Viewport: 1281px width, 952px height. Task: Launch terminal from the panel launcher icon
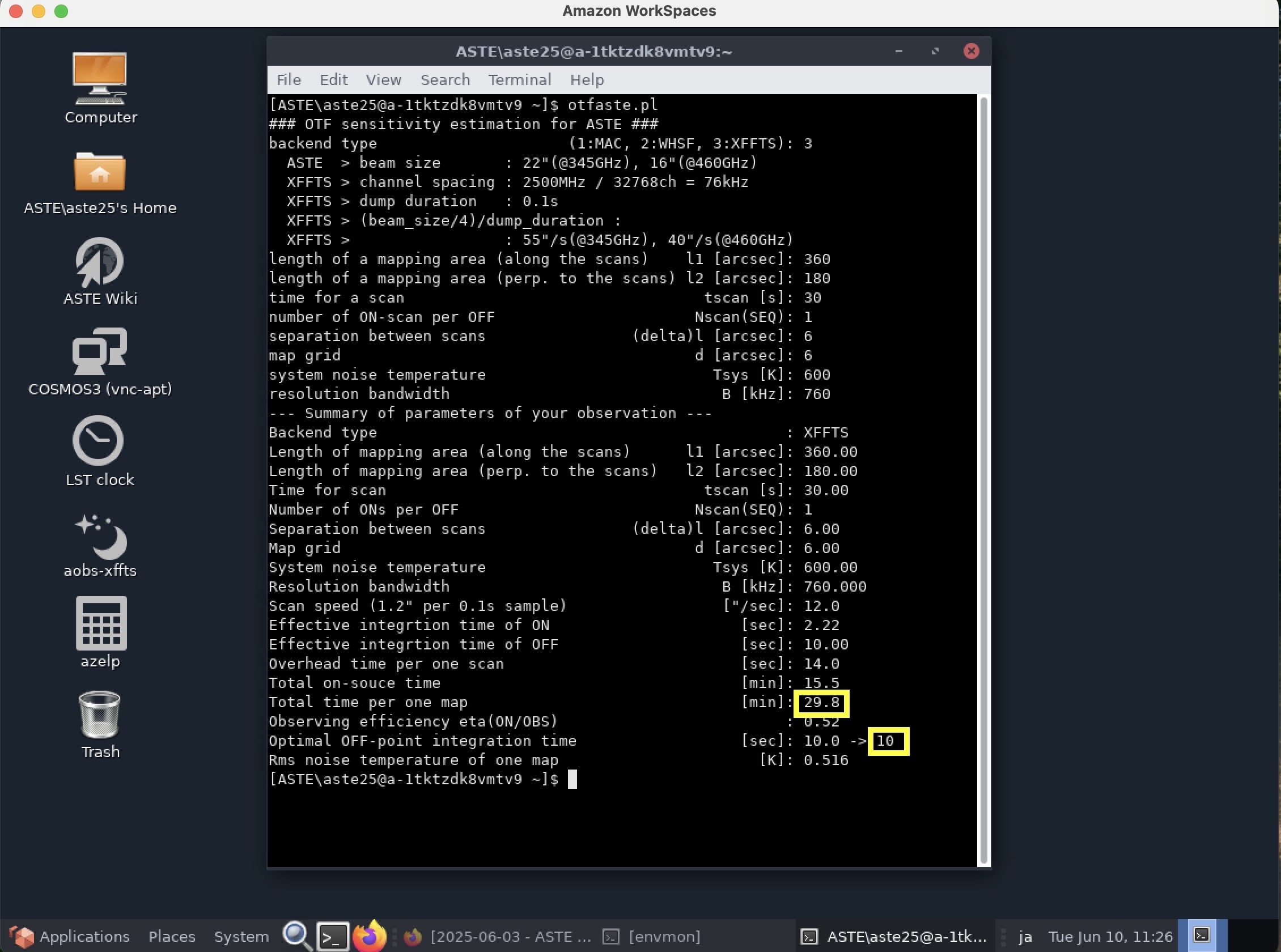click(x=334, y=937)
